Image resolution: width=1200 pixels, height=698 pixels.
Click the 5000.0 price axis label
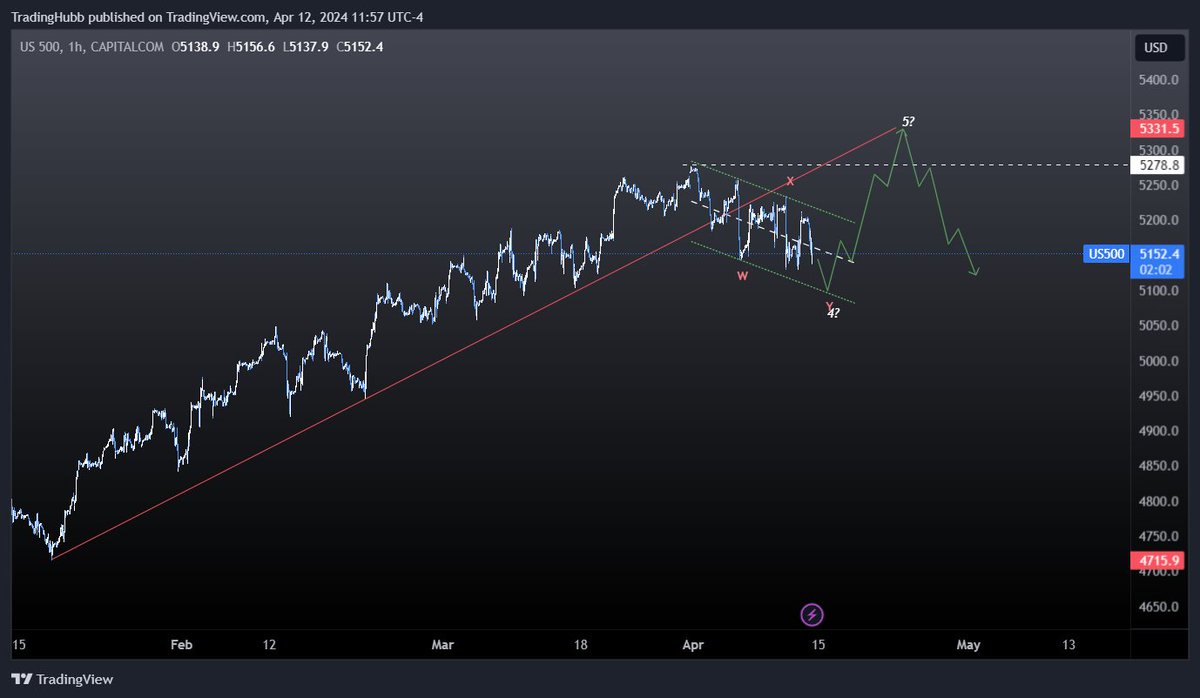click(x=1160, y=361)
